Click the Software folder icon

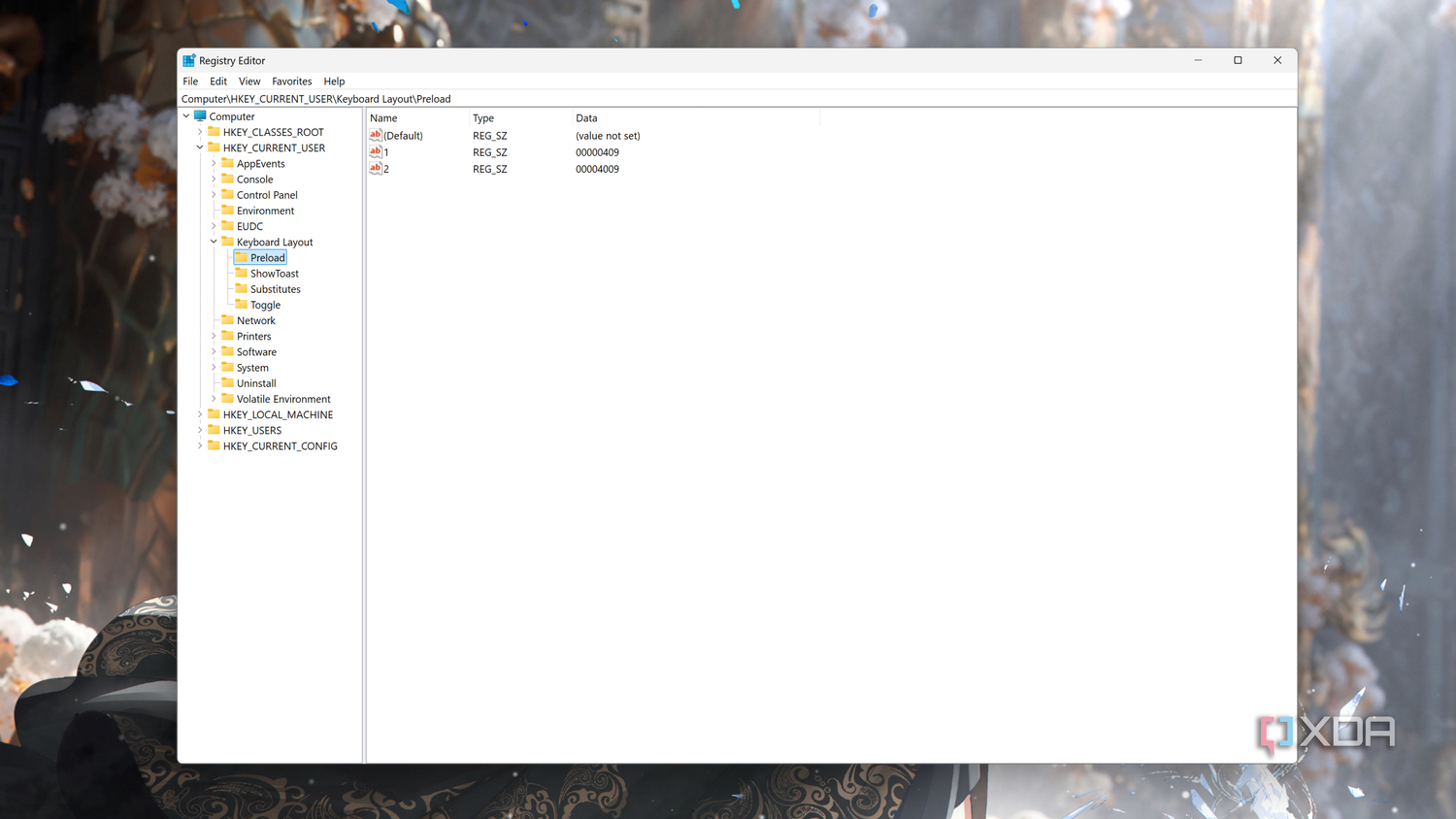[227, 351]
